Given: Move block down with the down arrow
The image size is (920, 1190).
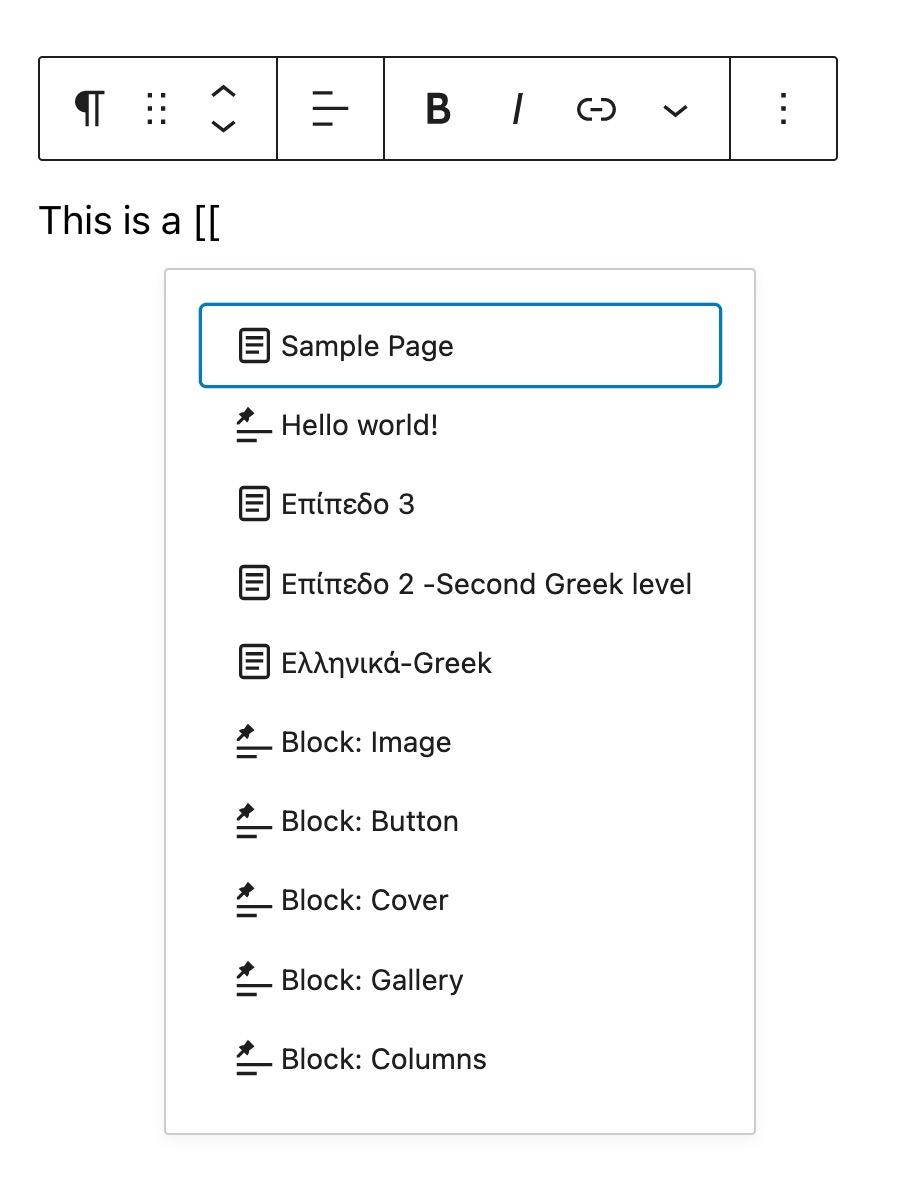Looking at the screenshot, I should pyautogui.click(x=224, y=126).
